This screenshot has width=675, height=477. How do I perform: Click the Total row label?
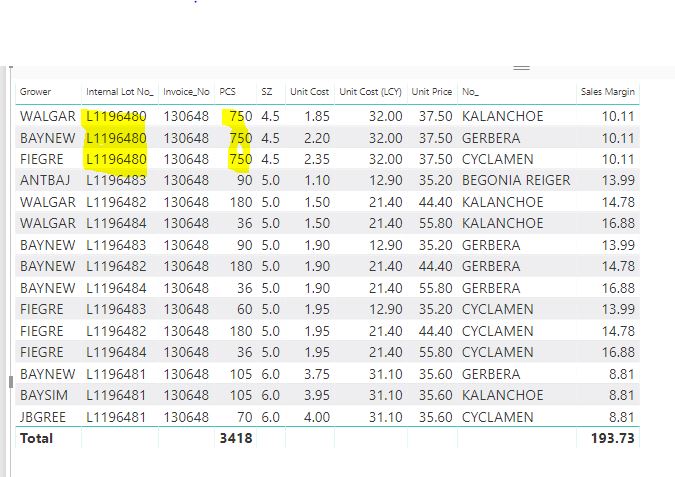[x=36, y=438]
